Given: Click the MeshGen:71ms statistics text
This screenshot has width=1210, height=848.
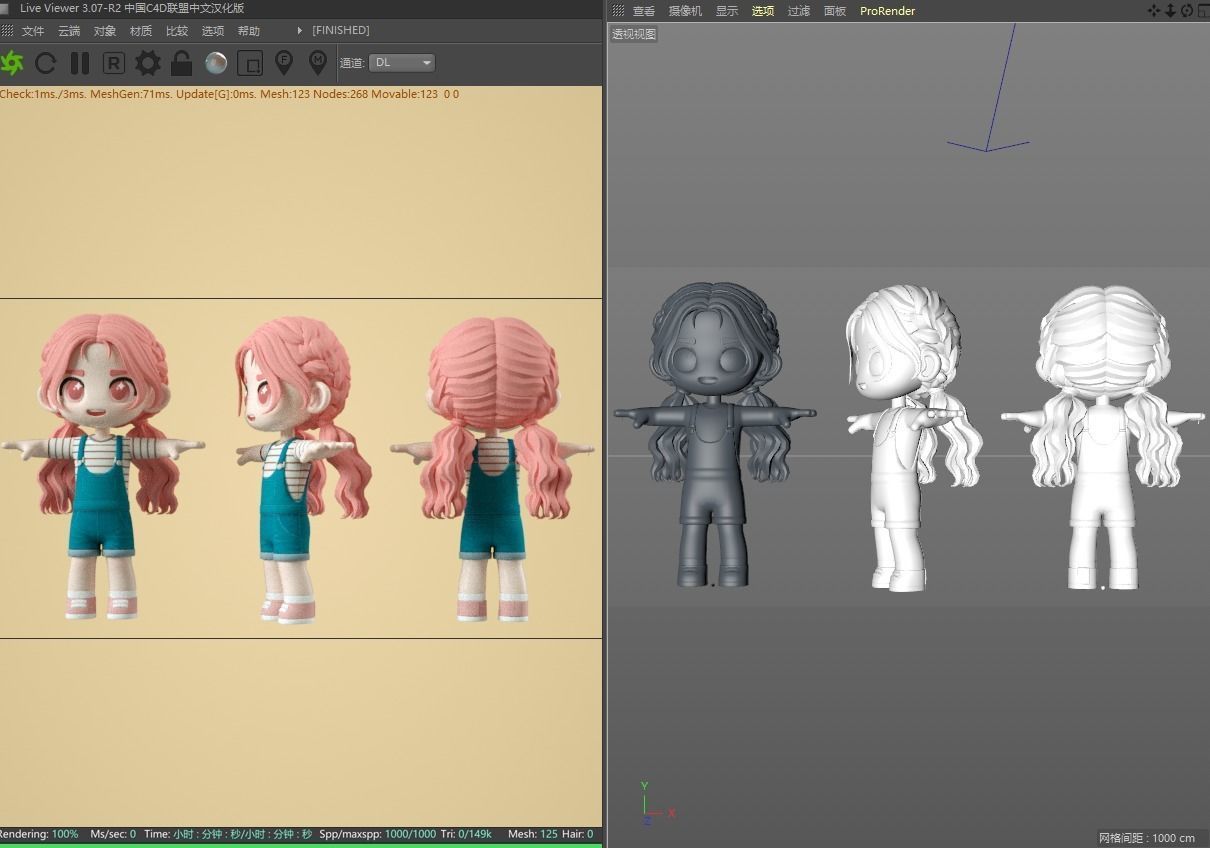Looking at the screenshot, I should (130, 94).
